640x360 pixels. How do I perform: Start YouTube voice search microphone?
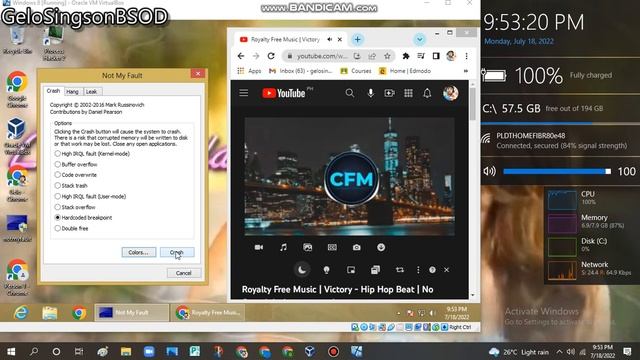371,93
